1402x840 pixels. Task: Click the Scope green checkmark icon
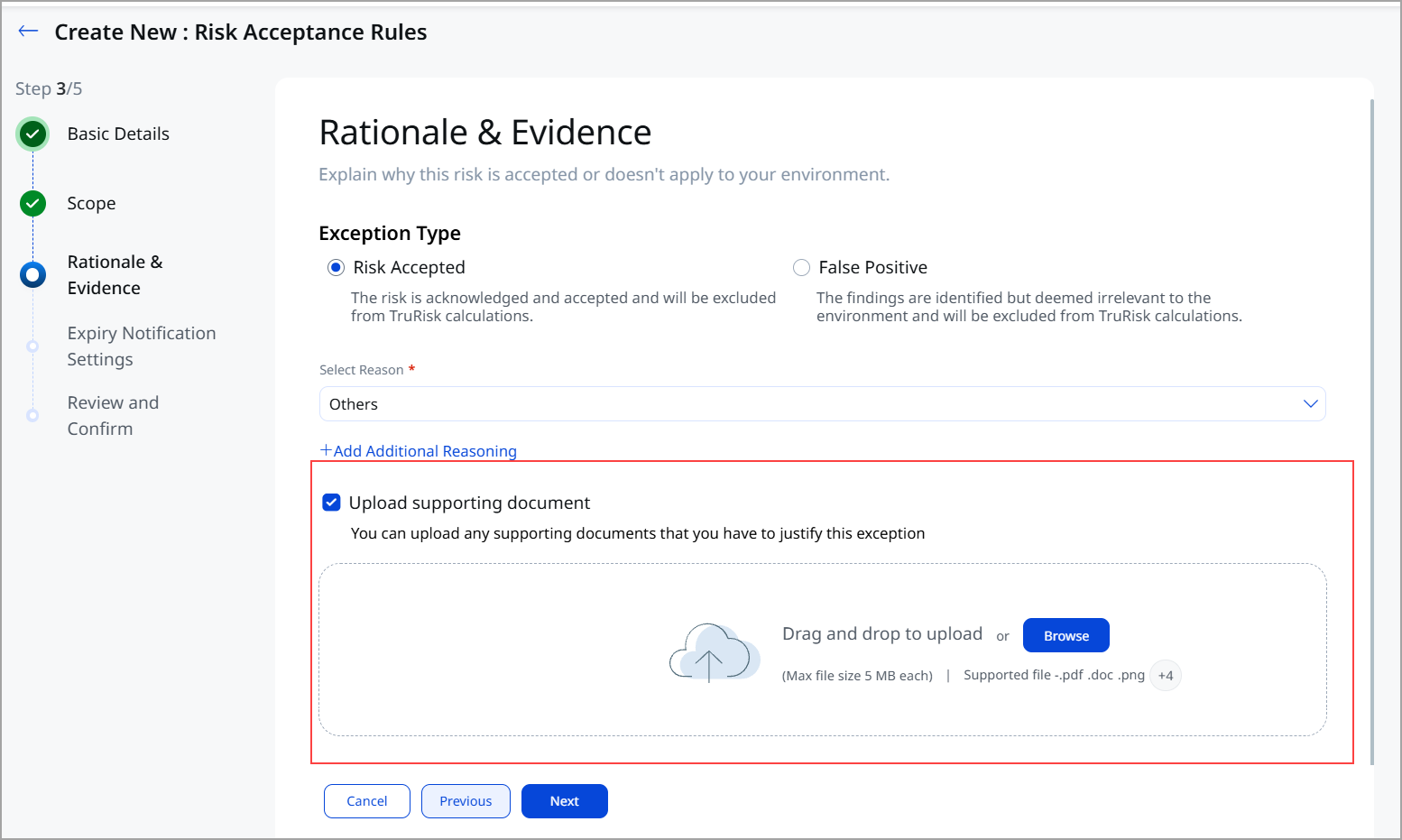[x=33, y=204]
